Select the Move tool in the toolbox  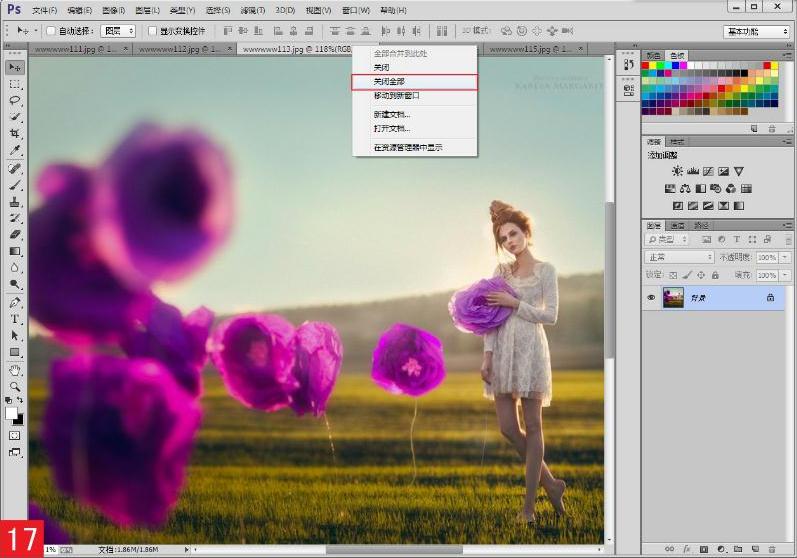click(x=15, y=67)
